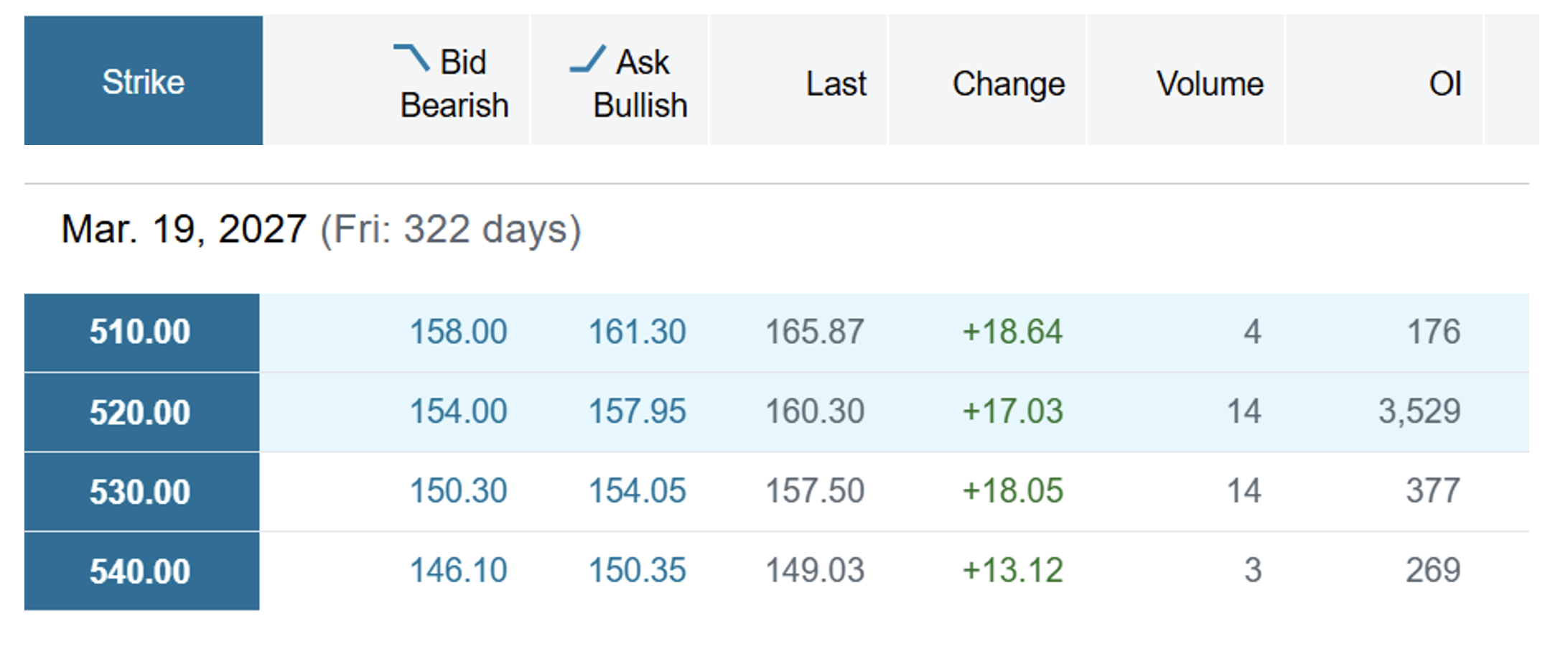Click the 150.30 bid price
Image resolution: width=1568 pixels, height=649 pixels.
tap(458, 492)
